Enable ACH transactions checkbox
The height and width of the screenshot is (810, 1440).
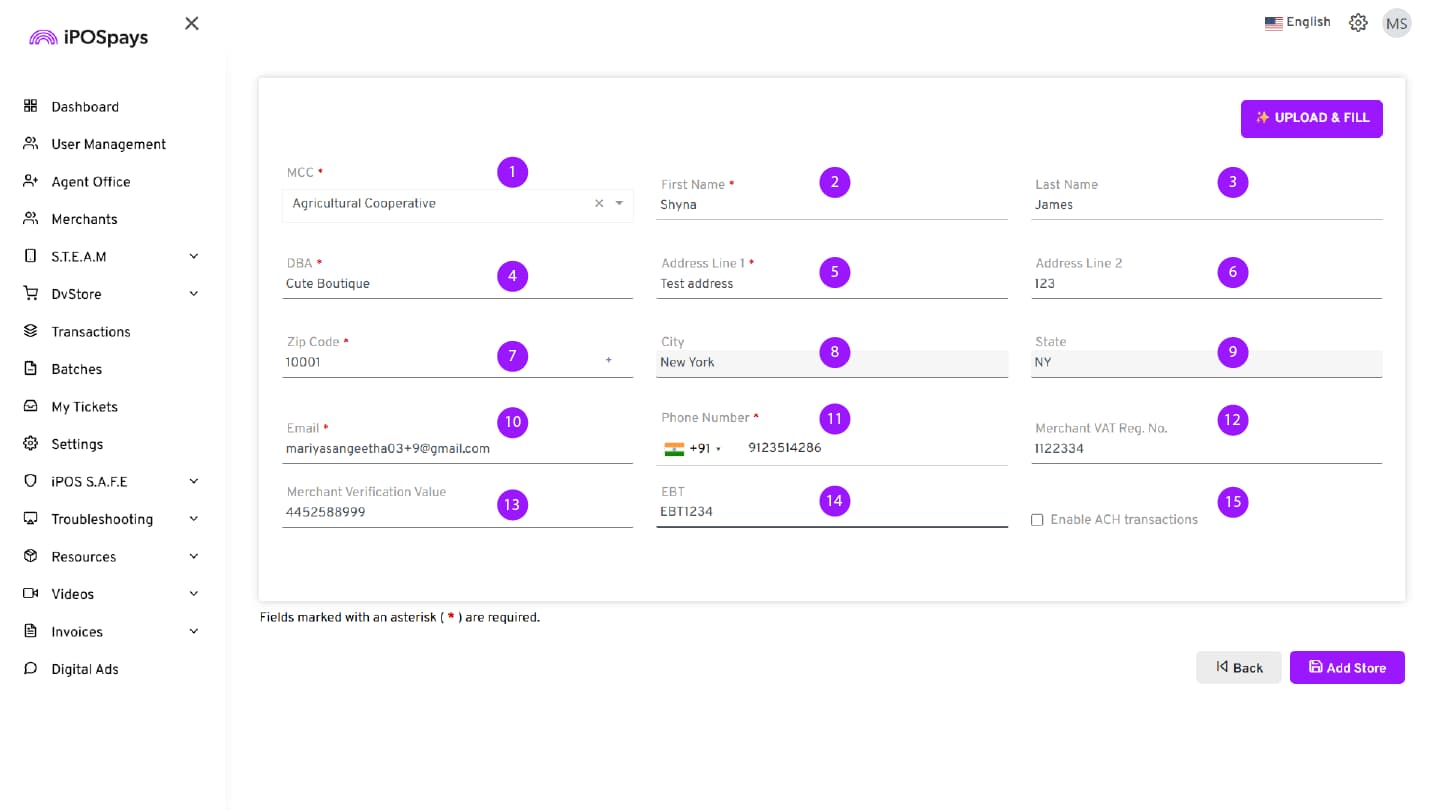pyautogui.click(x=1037, y=520)
